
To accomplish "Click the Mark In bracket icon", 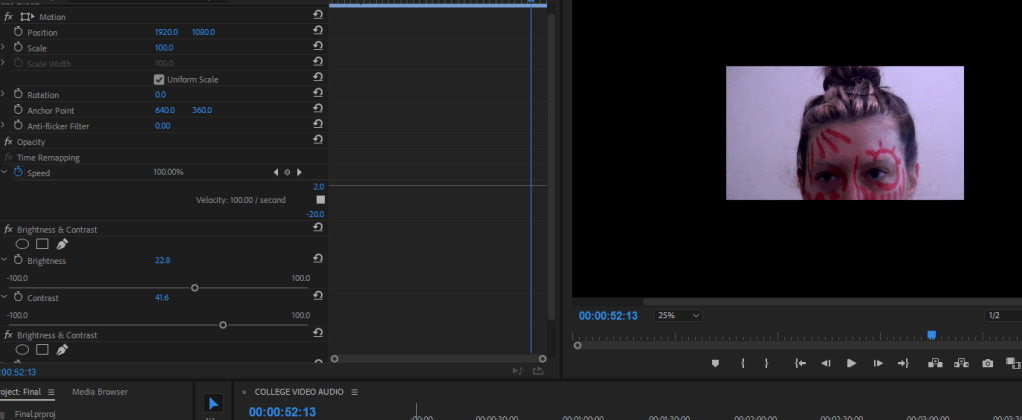I will [742, 364].
